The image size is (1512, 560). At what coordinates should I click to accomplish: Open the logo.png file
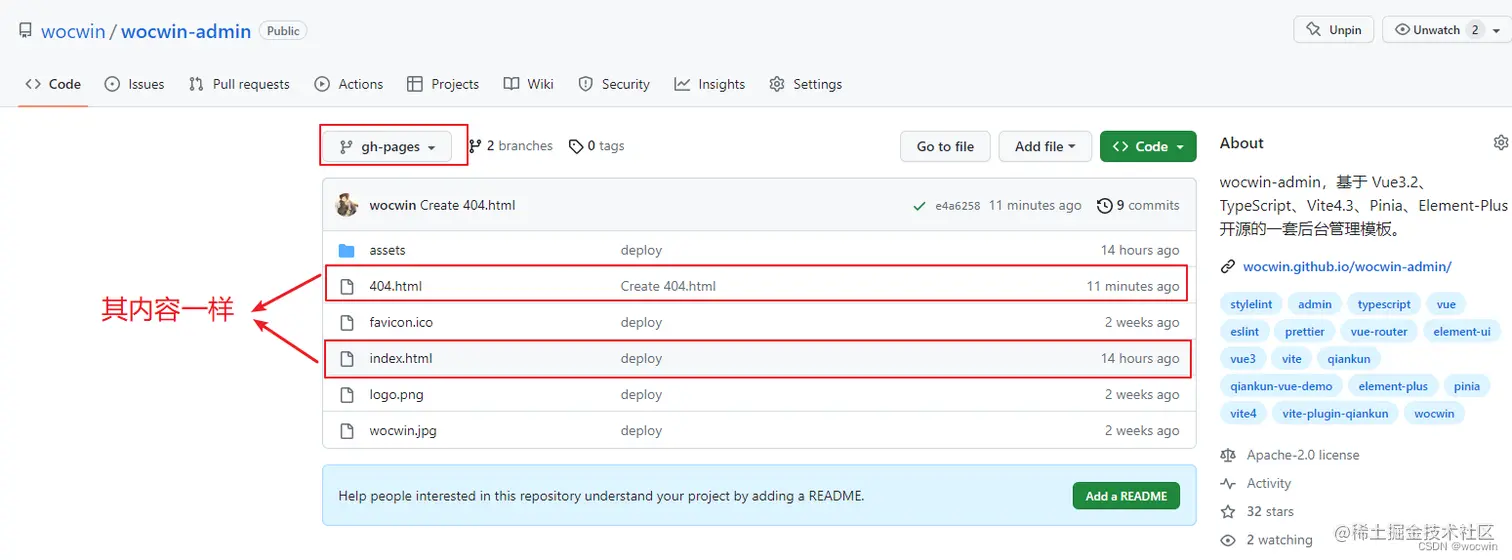(x=396, y=394)
